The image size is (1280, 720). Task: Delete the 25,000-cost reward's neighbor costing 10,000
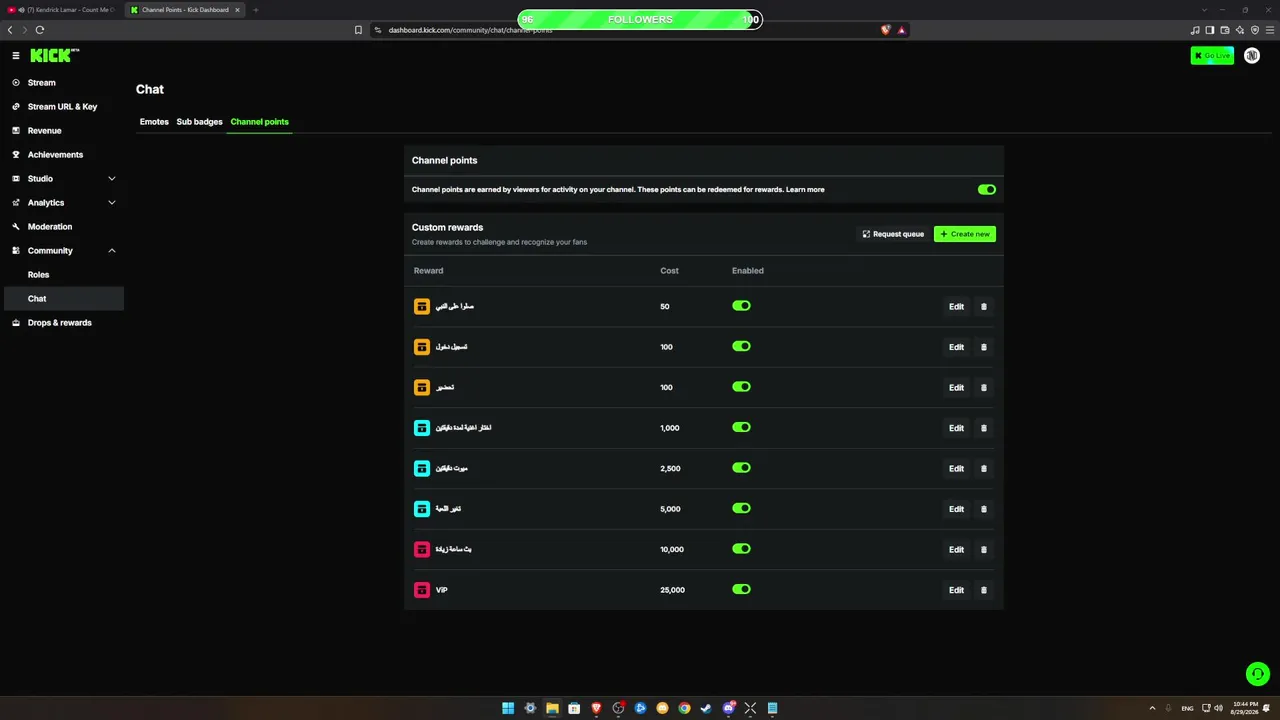[983, 549]
